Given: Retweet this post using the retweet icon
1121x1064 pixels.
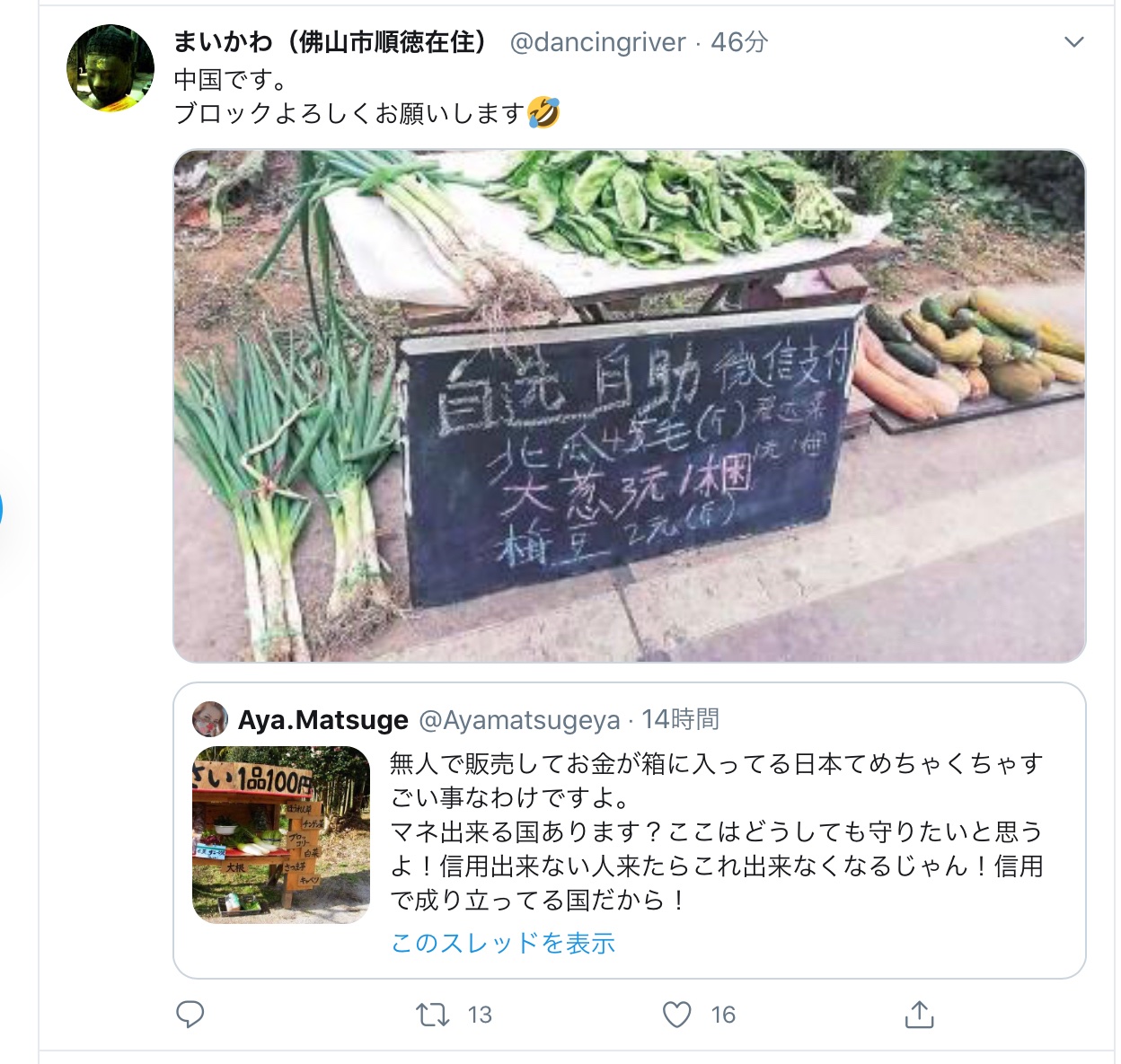Looking at the screenshot, I should click(433, 1015).
